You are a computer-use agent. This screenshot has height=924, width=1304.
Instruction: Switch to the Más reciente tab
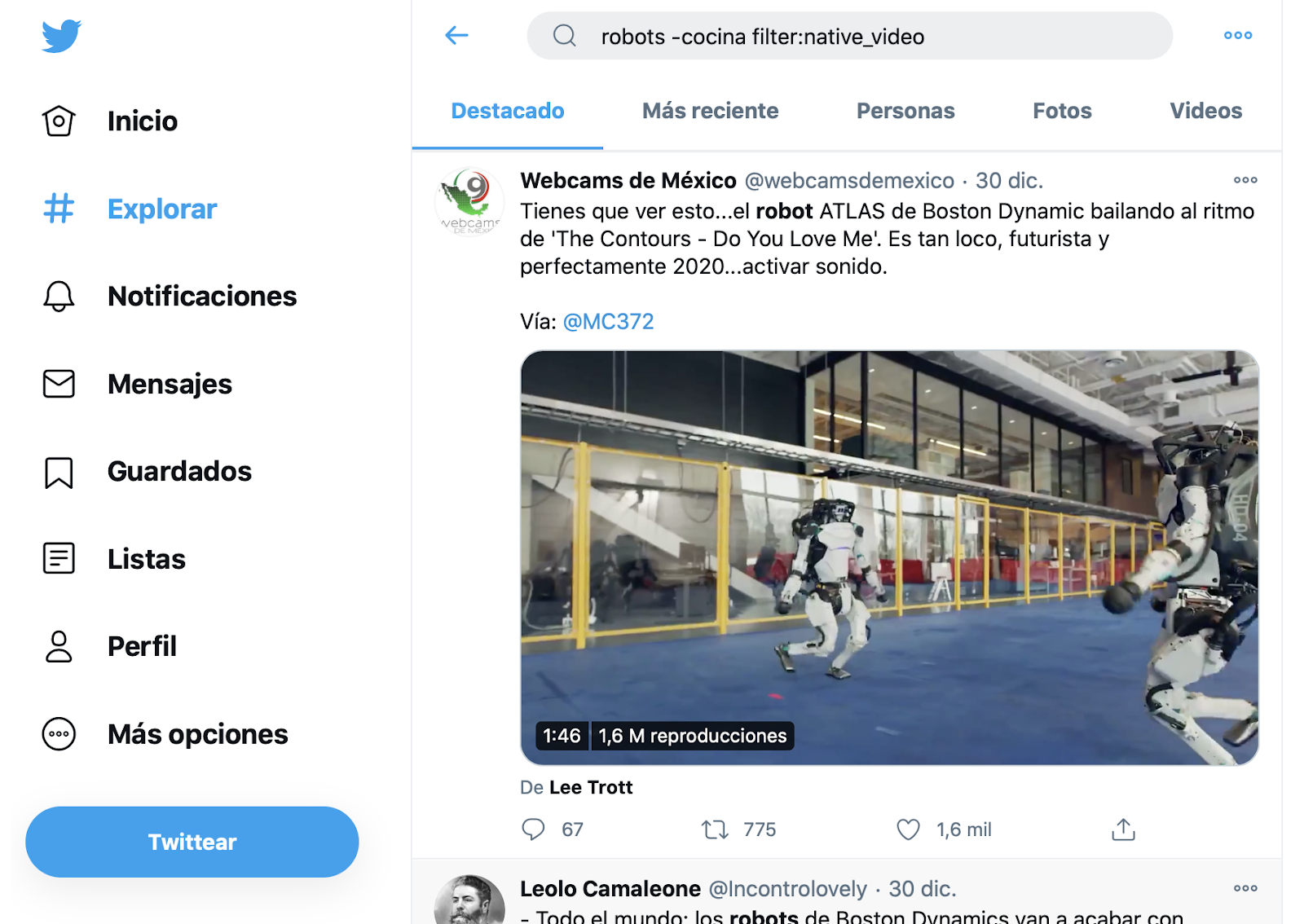710,111
